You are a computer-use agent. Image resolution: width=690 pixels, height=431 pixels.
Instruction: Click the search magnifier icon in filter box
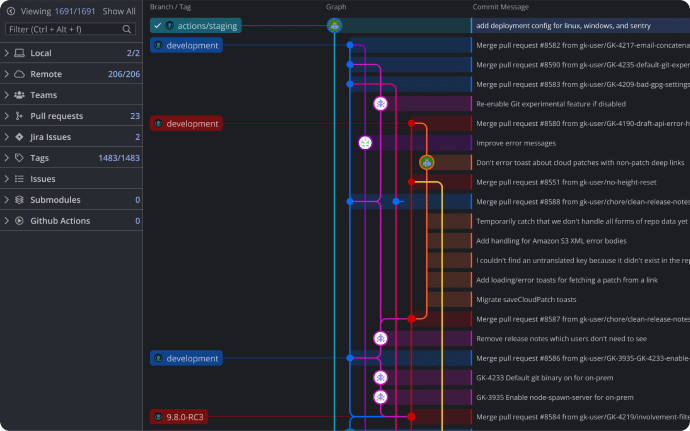point(127,29)
